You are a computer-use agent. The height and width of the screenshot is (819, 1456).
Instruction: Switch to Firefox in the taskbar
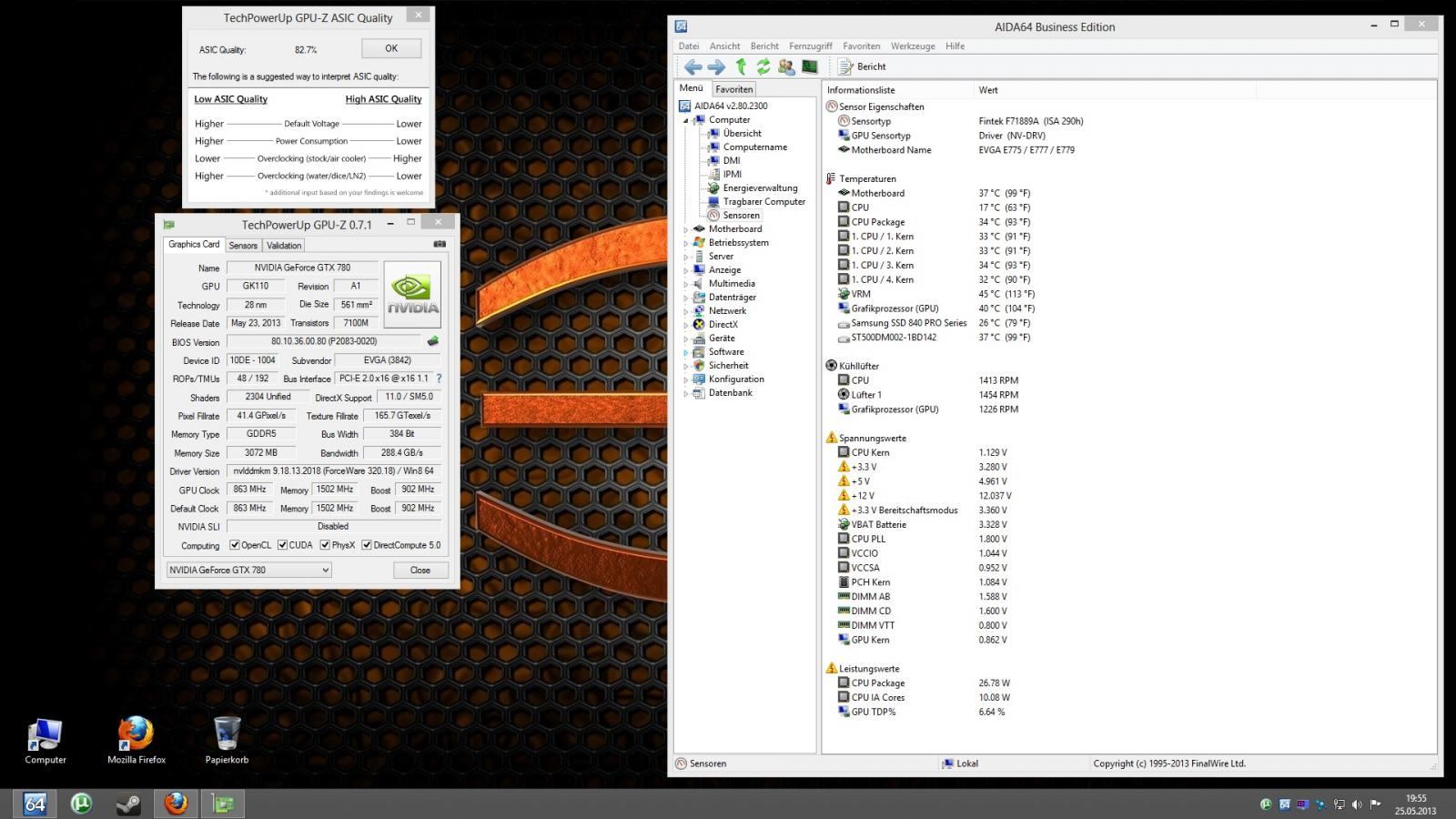click(176, 804)
